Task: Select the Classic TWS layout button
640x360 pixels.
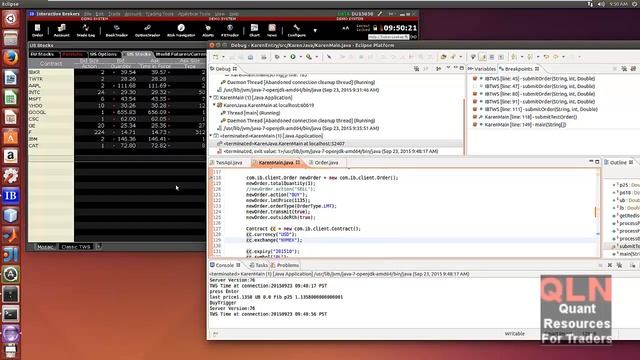Action: (x=76, y=247)
